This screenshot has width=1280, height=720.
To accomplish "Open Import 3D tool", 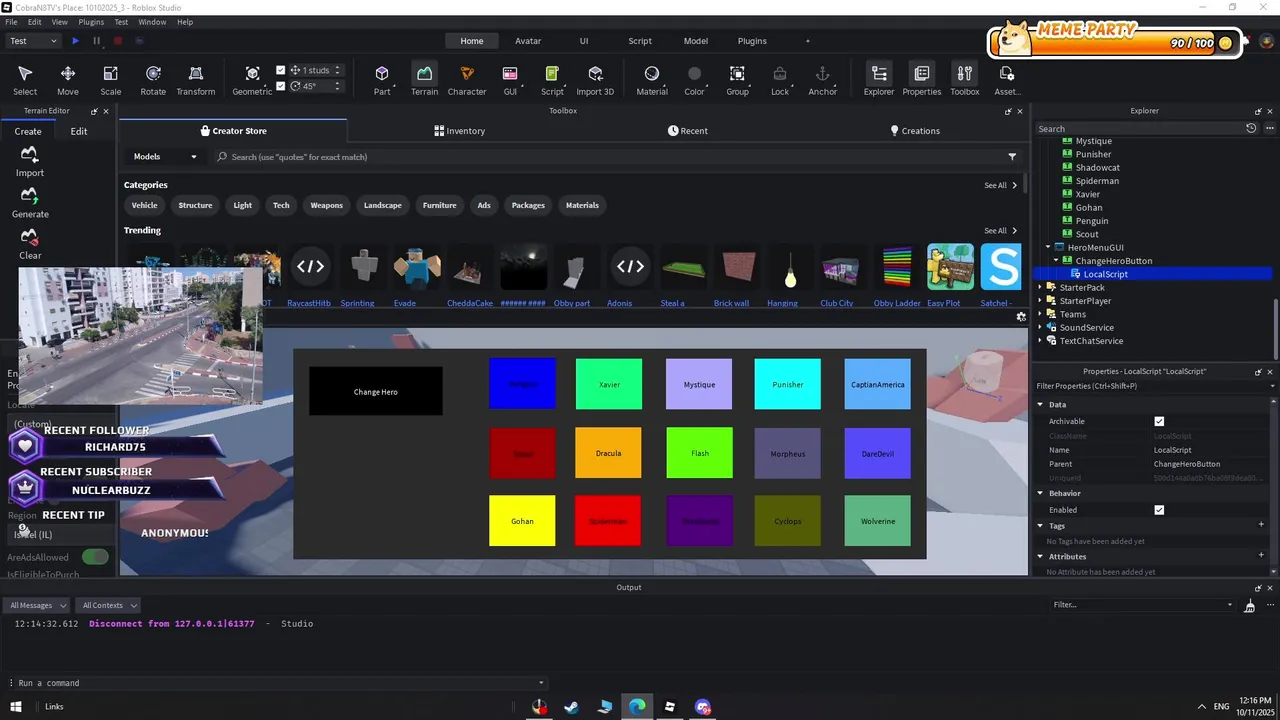I will 595,80.
